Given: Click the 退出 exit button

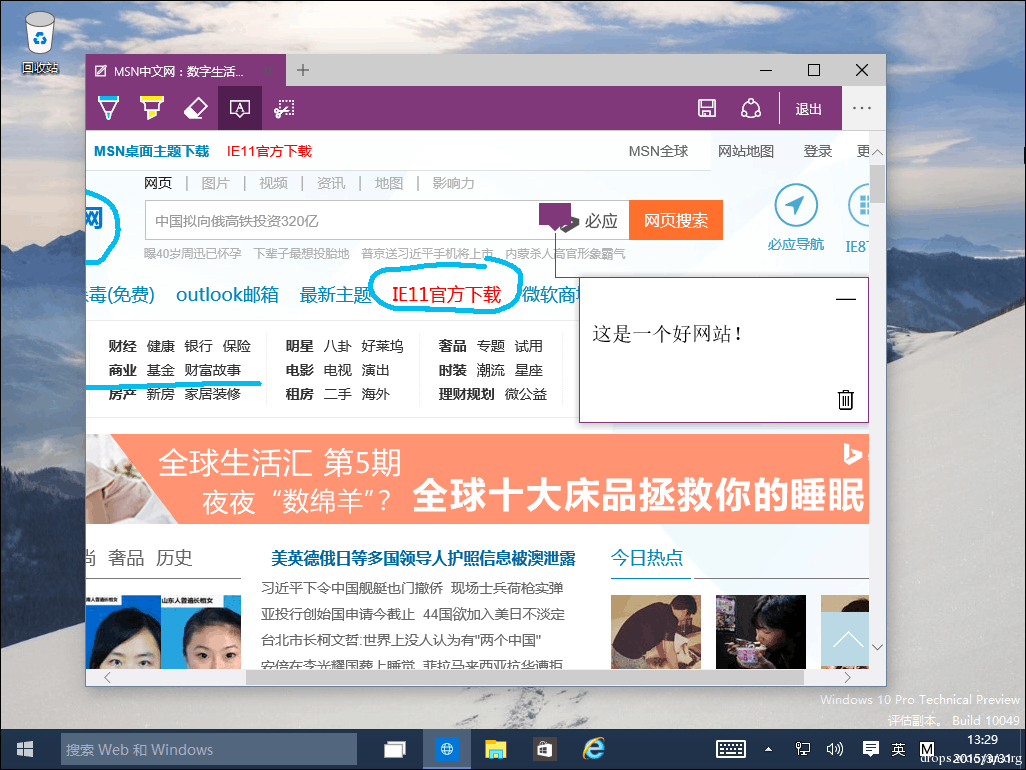Looking at the screenshot, I should click(808, 109).
